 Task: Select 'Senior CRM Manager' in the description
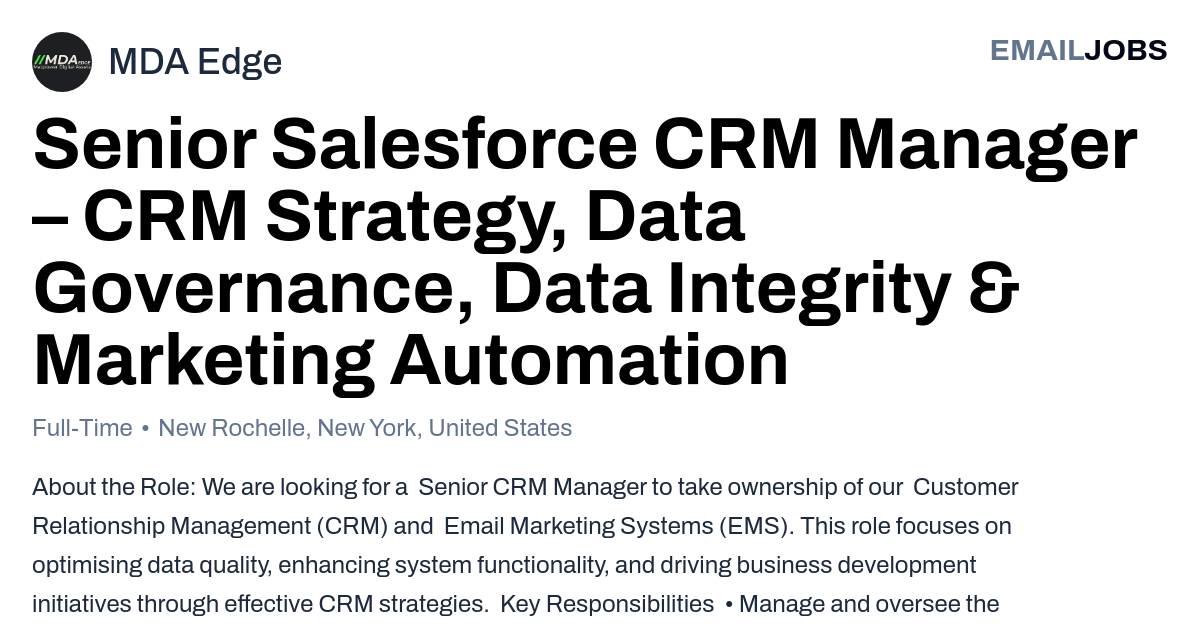532,487
